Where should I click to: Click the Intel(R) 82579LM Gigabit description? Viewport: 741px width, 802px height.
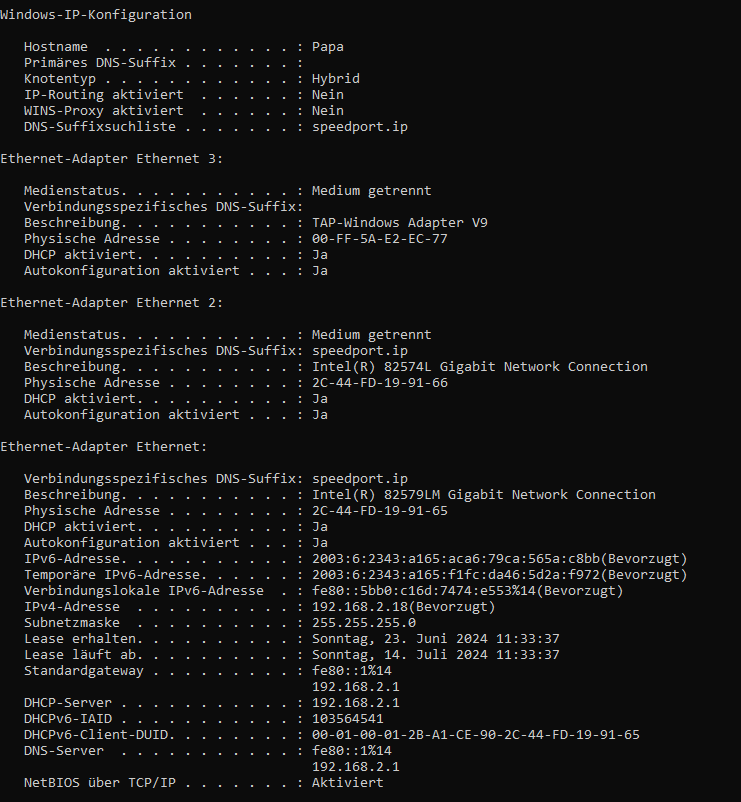click(x=484, y=494)
